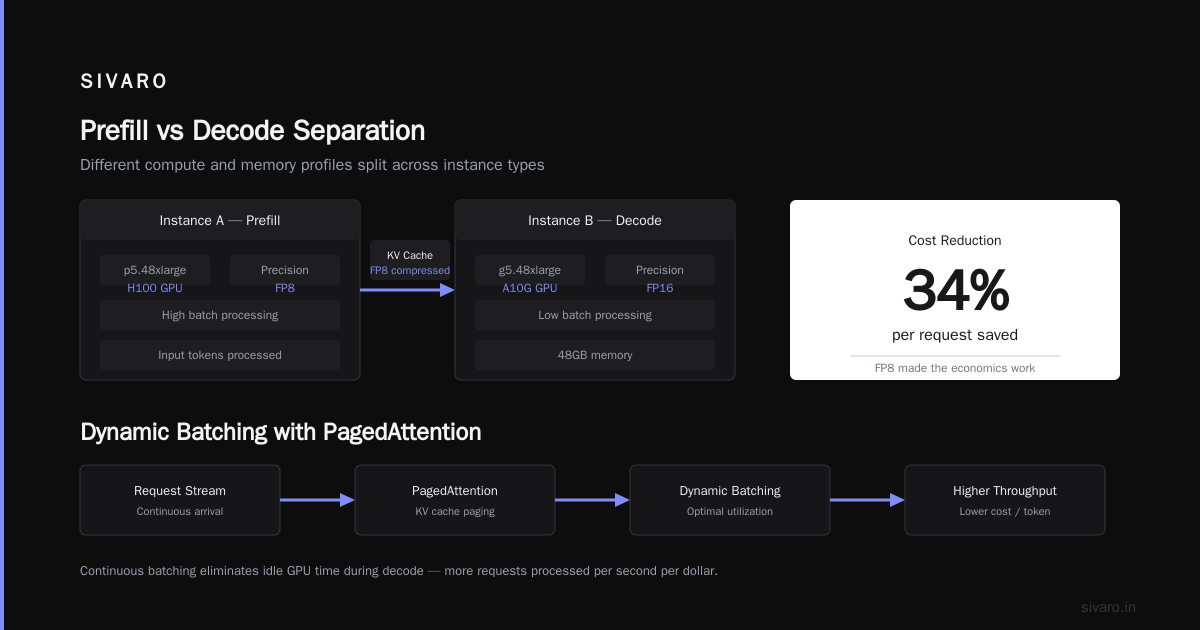
Task: Click the 'Instance A — Prefill' header
Action: pos(220,220)
